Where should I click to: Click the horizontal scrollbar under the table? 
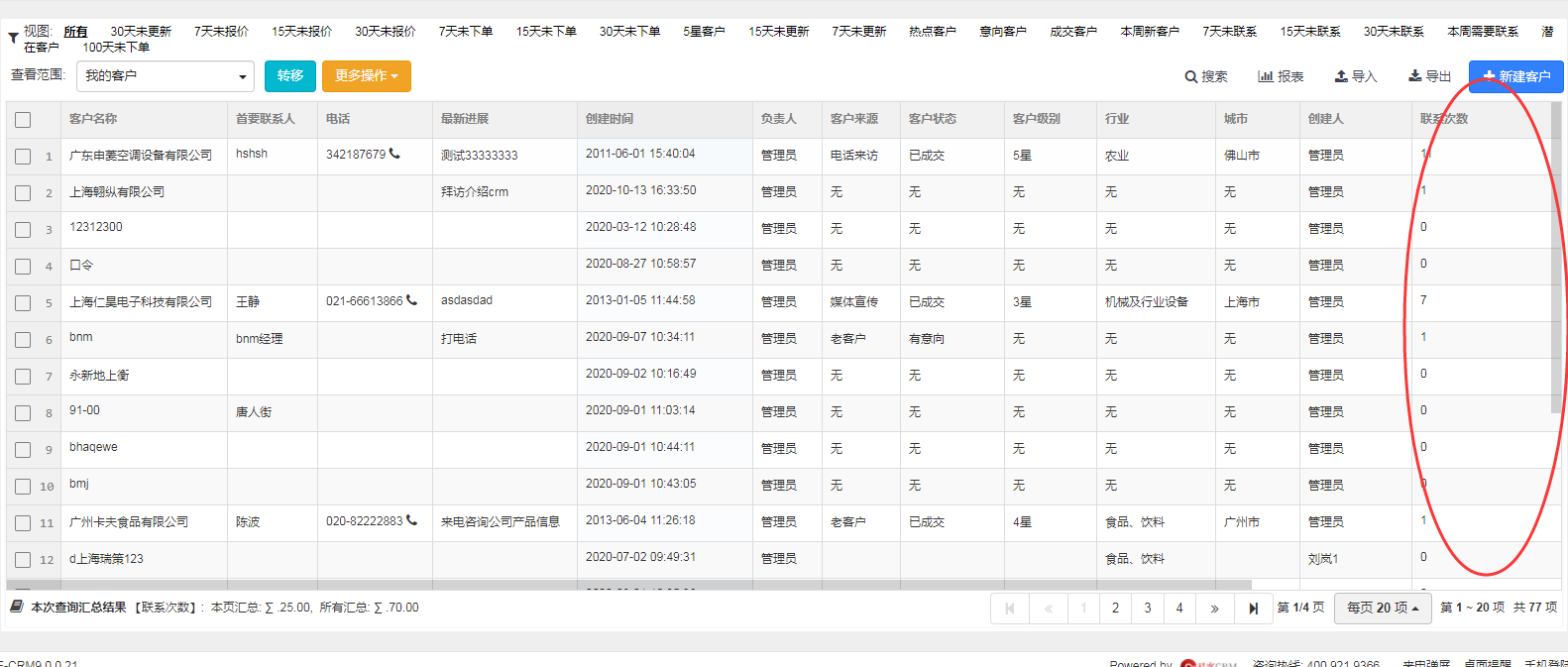[x=629, y=585]
